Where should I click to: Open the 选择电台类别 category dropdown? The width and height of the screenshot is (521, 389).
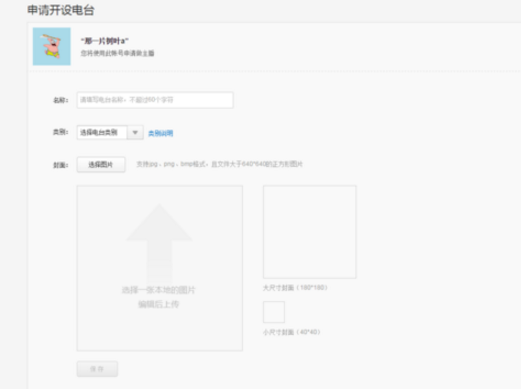click(x=110, y=132)
